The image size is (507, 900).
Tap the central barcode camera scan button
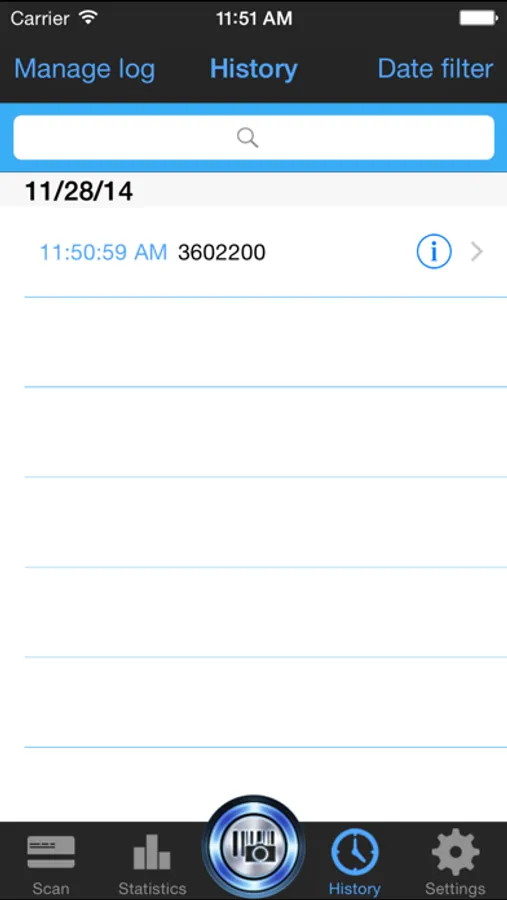(253, 848)
